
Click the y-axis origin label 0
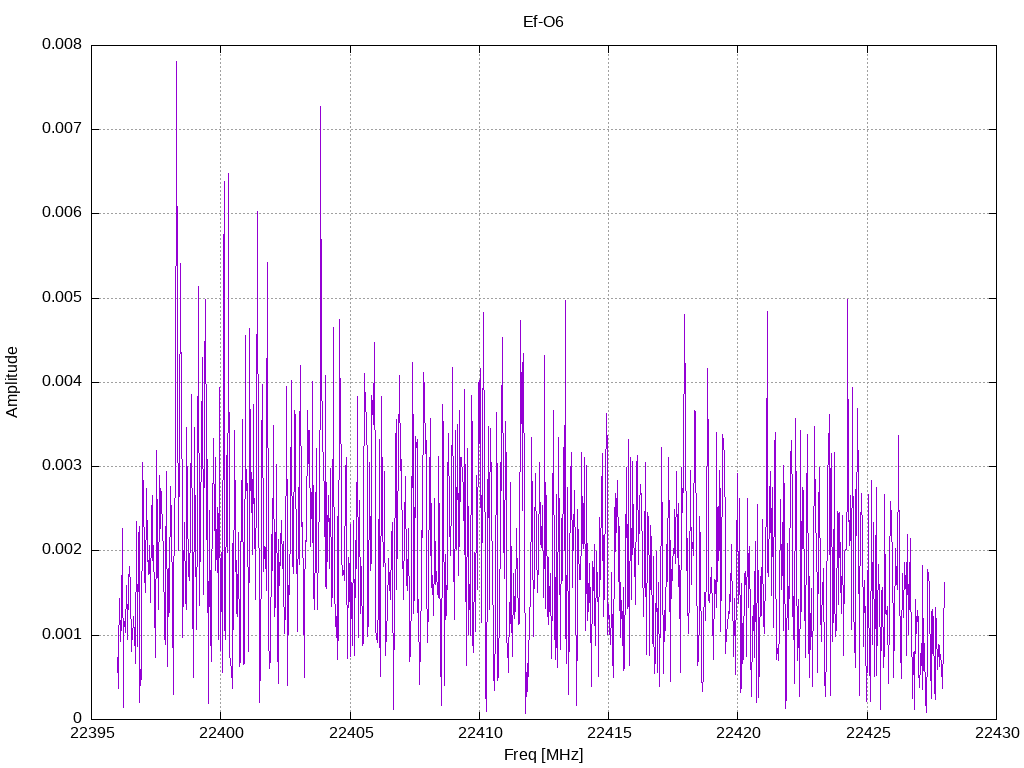coord(78,718)
